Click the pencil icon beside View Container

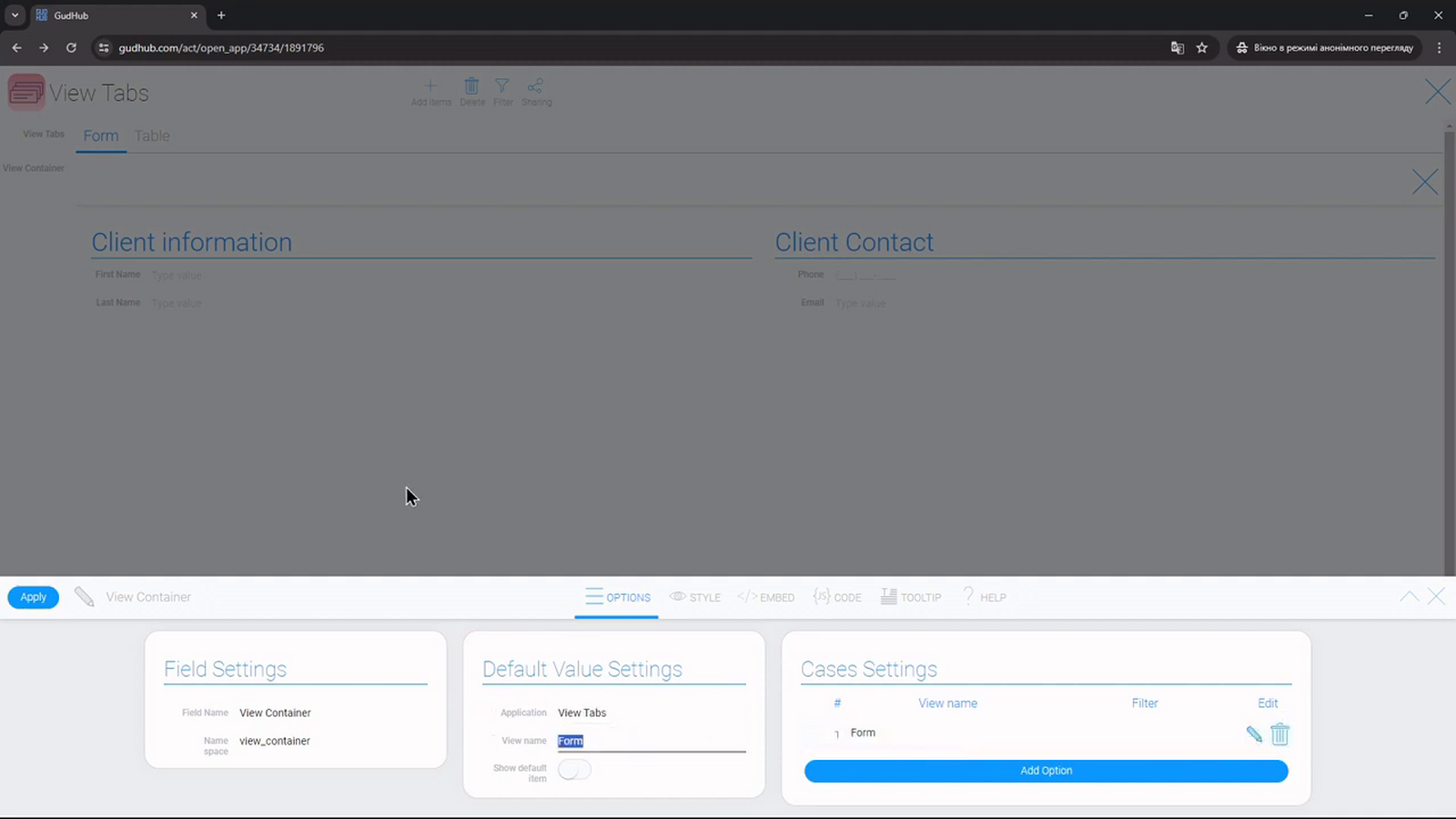pyautogui.click(x=84, y=597)
